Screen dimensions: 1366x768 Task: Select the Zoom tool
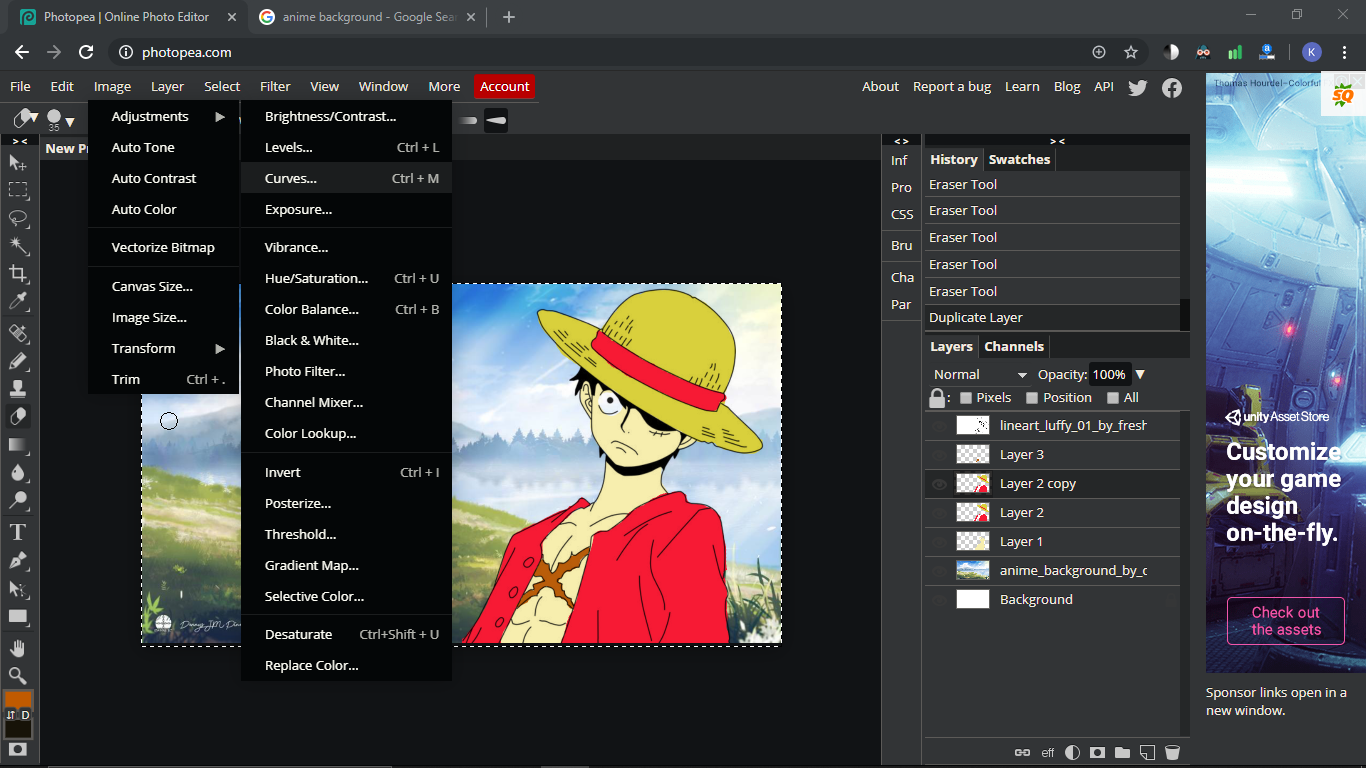18,676
